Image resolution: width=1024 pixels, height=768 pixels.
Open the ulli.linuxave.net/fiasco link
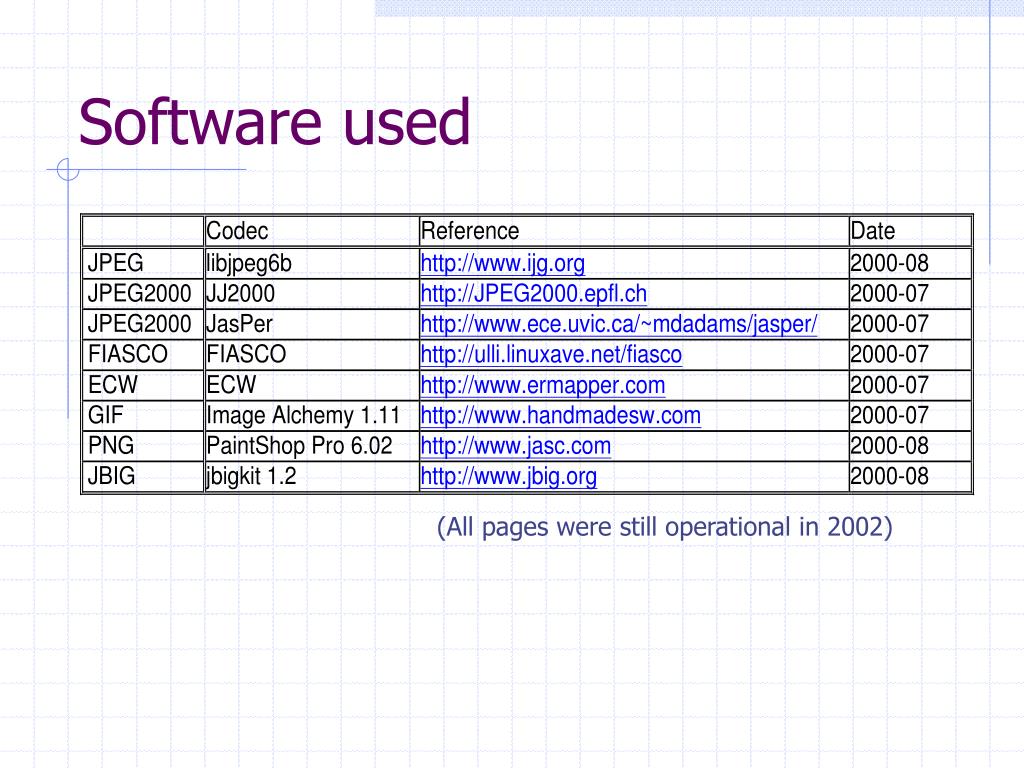coord(551,355)
